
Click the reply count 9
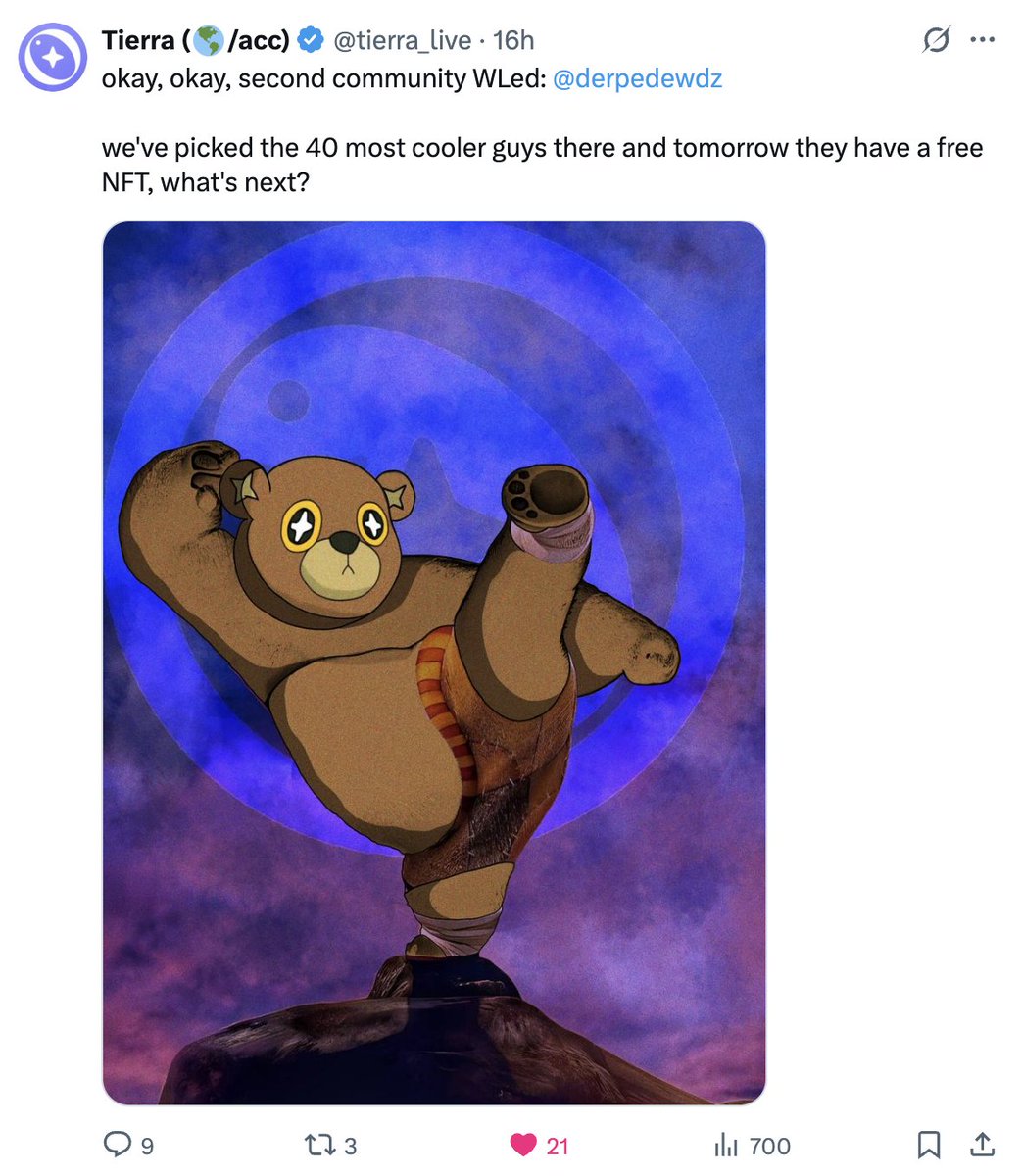[148, 1146]
